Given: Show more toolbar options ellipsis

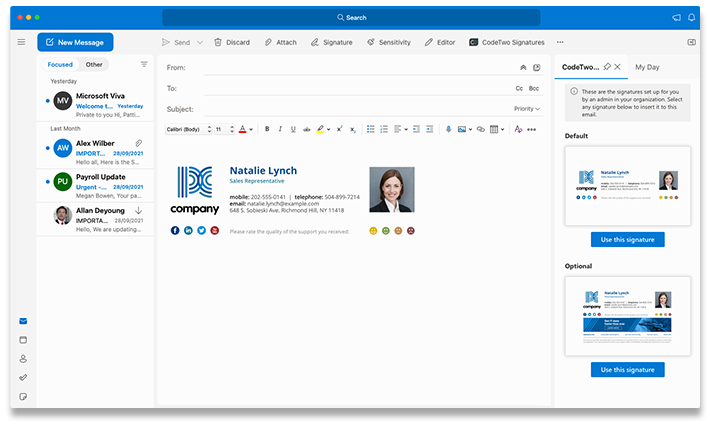Looking at the screenshot, I should pyautogui.click(x=560, y=42).
